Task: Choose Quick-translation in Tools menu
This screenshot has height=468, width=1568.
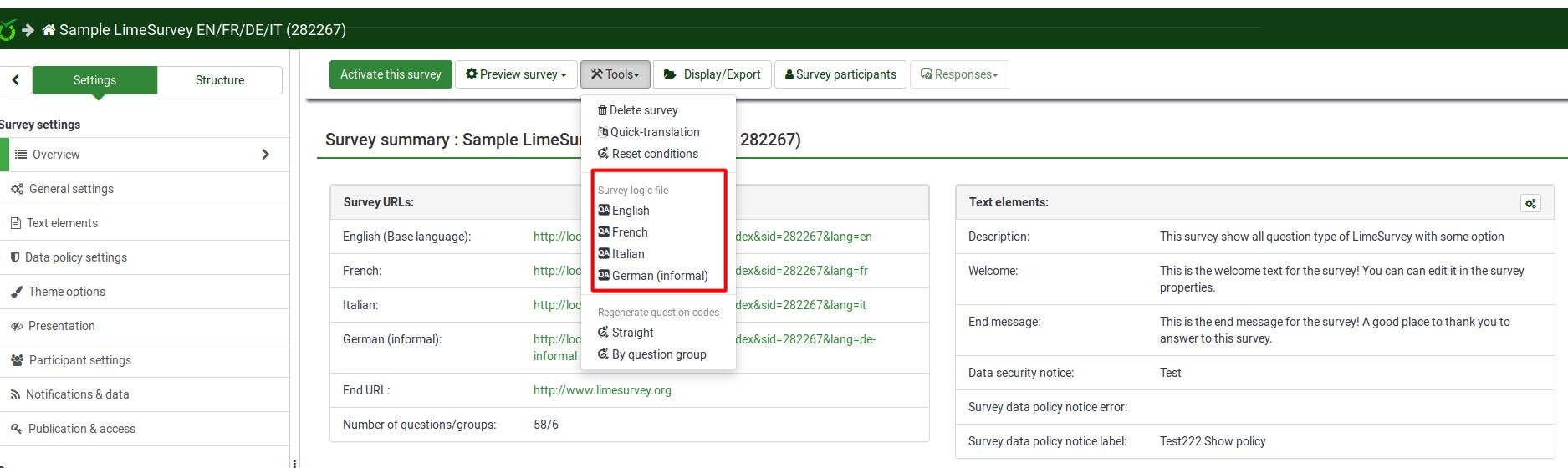Action: [654, 132]
